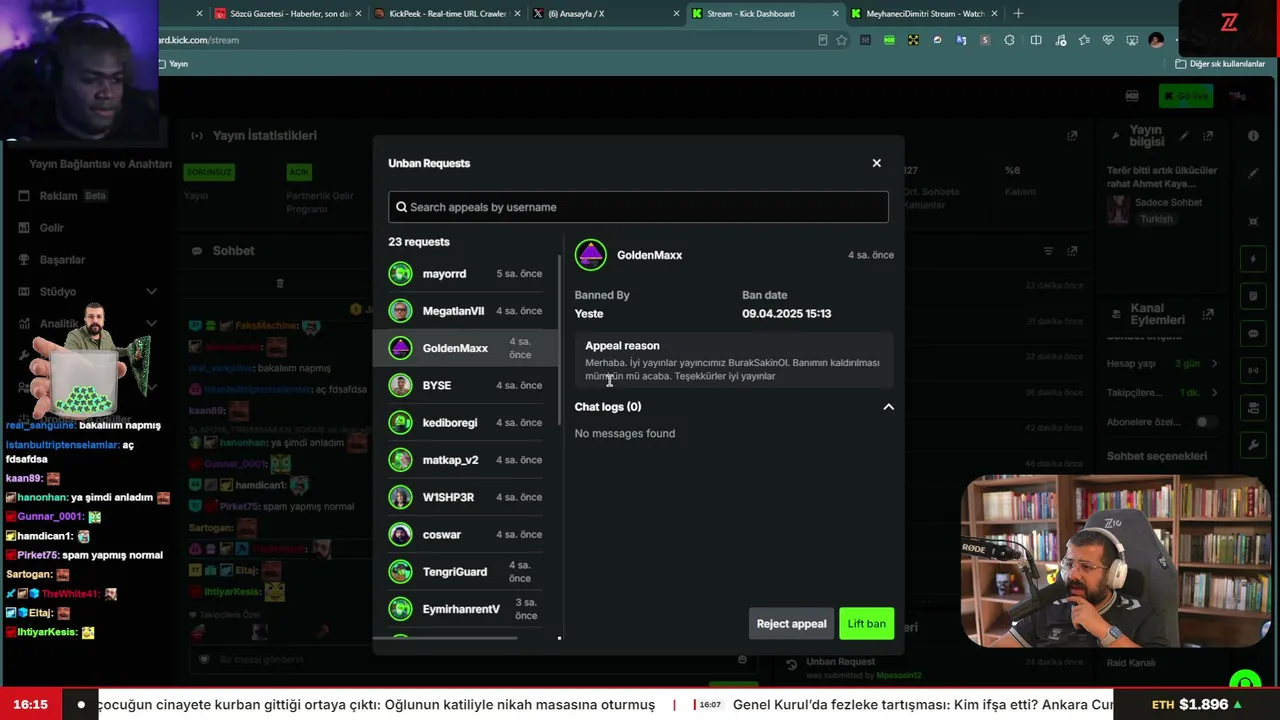Open Başarılar in the sidebar
Viewport: 1280px width, 720px height.
(x=62, y=260)
